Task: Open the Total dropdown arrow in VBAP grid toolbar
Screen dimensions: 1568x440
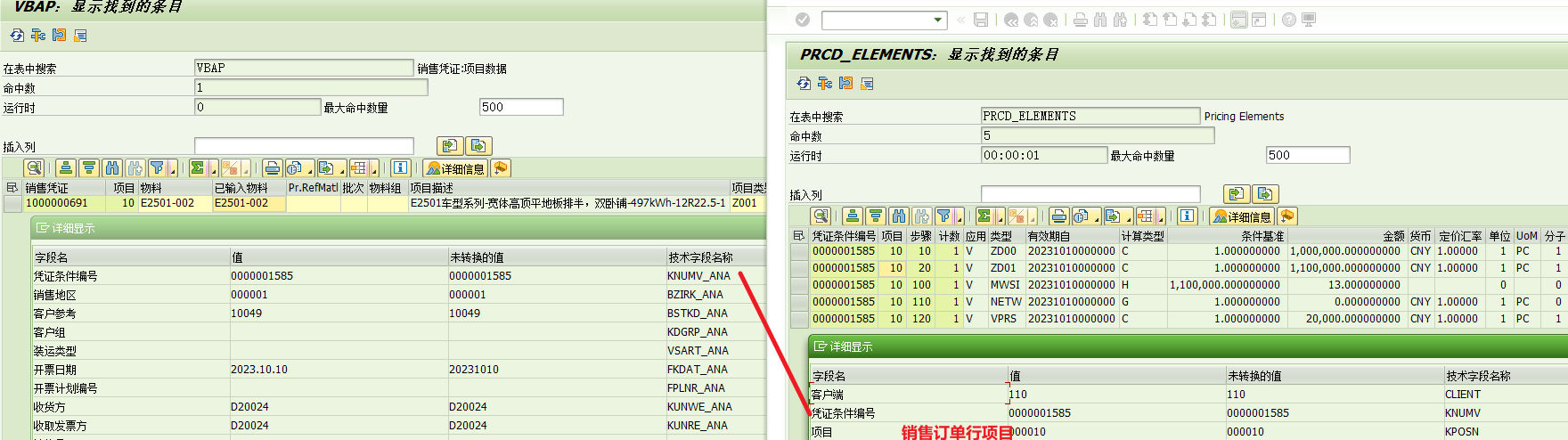Action: 214,167
